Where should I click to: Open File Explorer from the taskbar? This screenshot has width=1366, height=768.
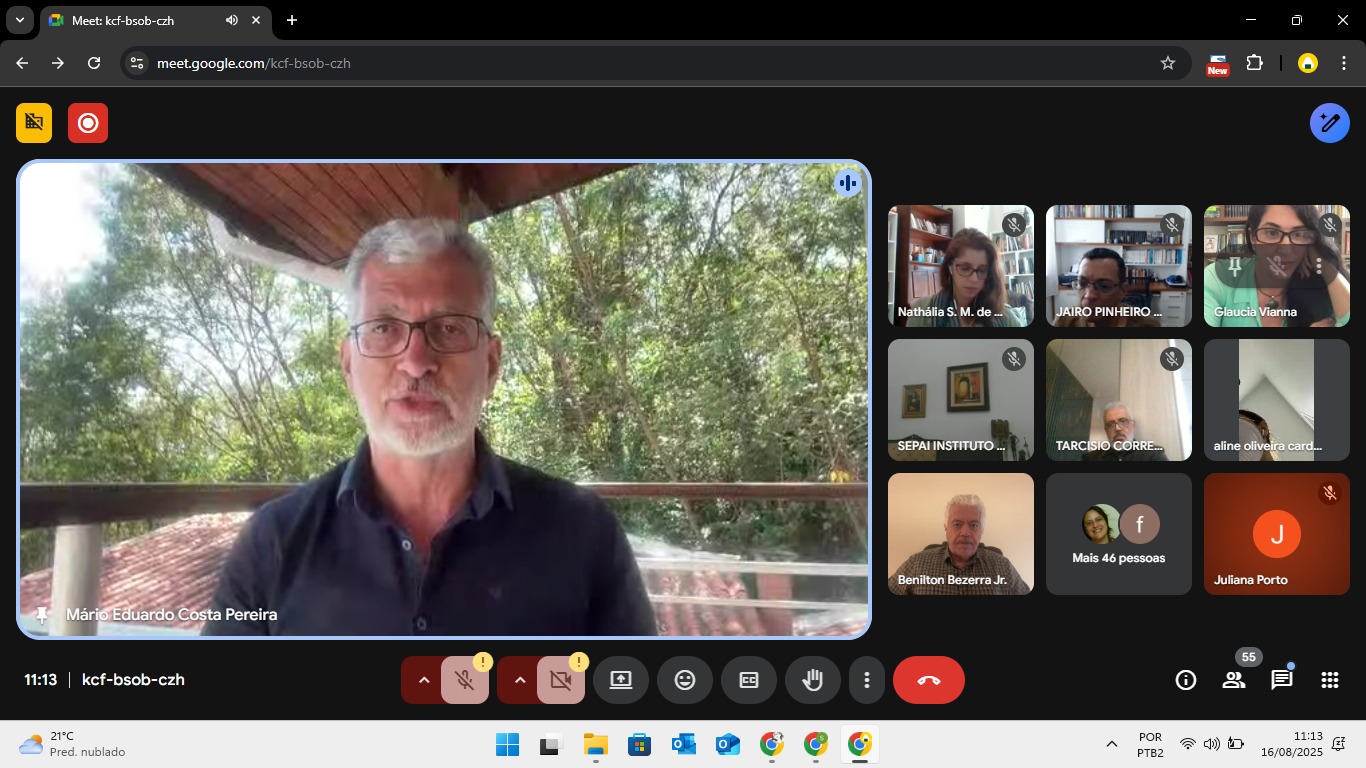coord(596,744)
